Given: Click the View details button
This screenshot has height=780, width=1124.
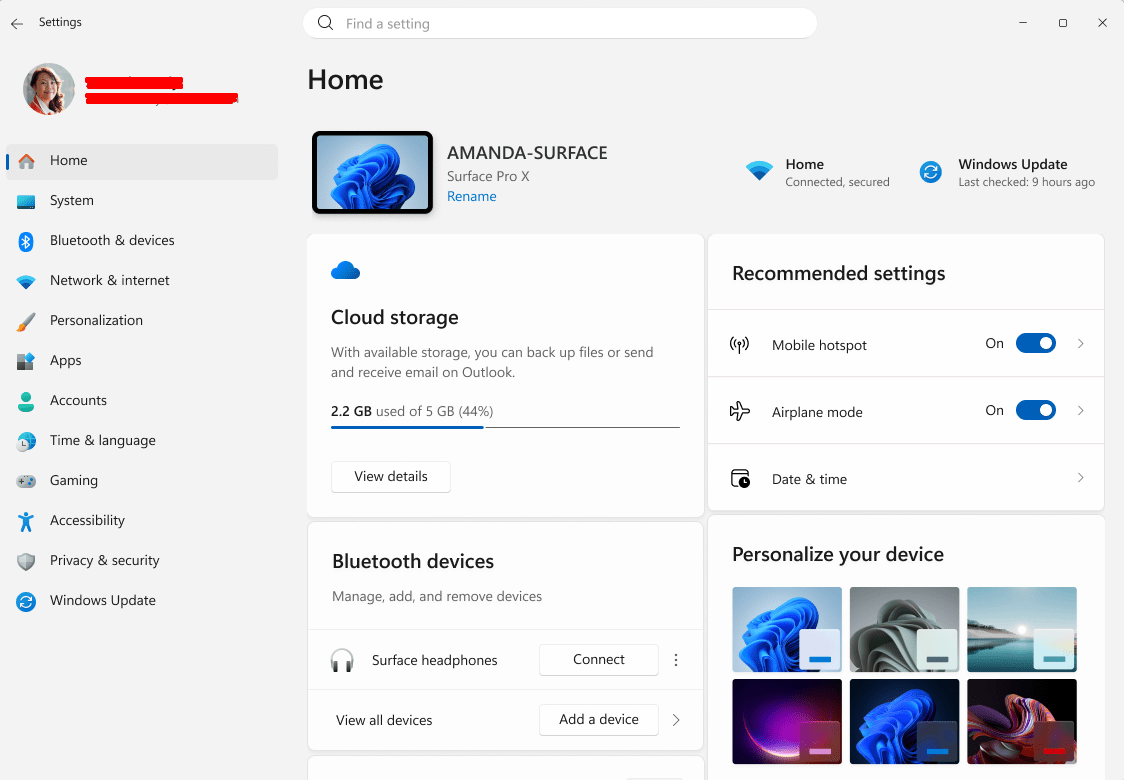Looking at the screenshot, I should [391, 477].
